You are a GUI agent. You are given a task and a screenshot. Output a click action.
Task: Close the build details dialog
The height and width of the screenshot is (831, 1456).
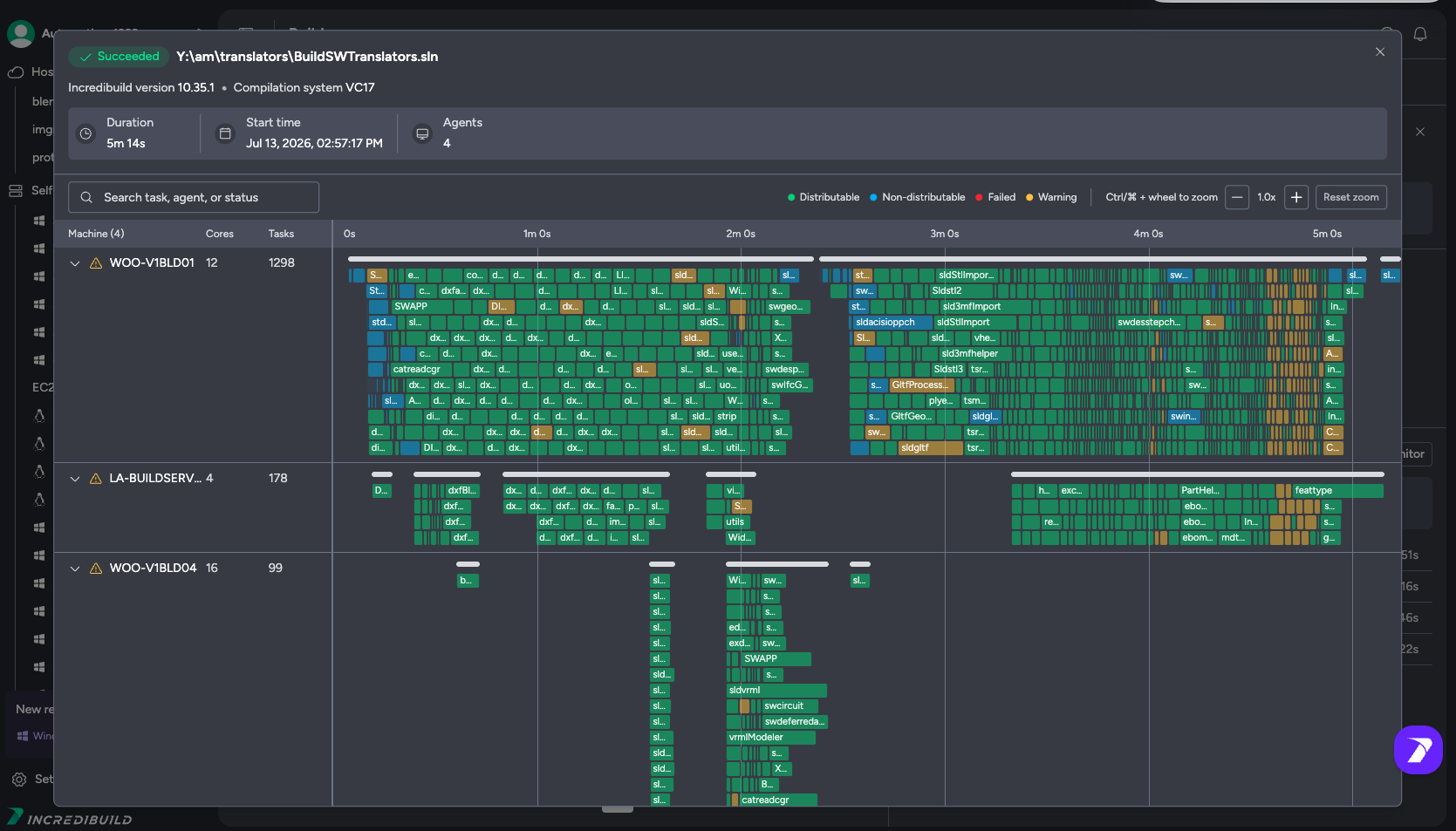(x=1380, y=52)
